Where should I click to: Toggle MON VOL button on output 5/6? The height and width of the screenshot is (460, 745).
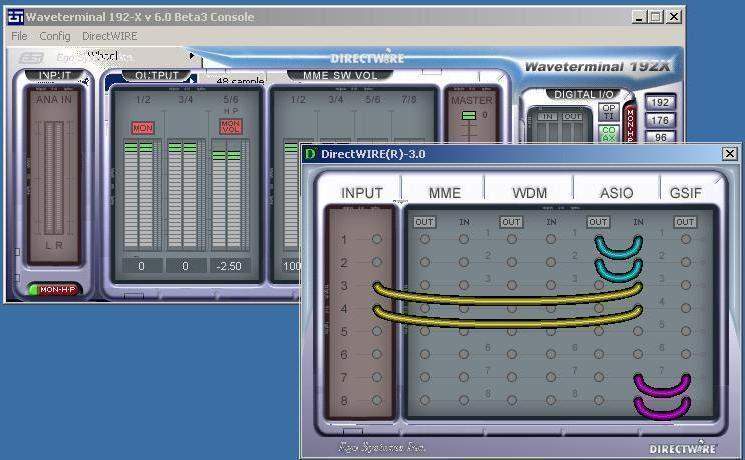230,127
